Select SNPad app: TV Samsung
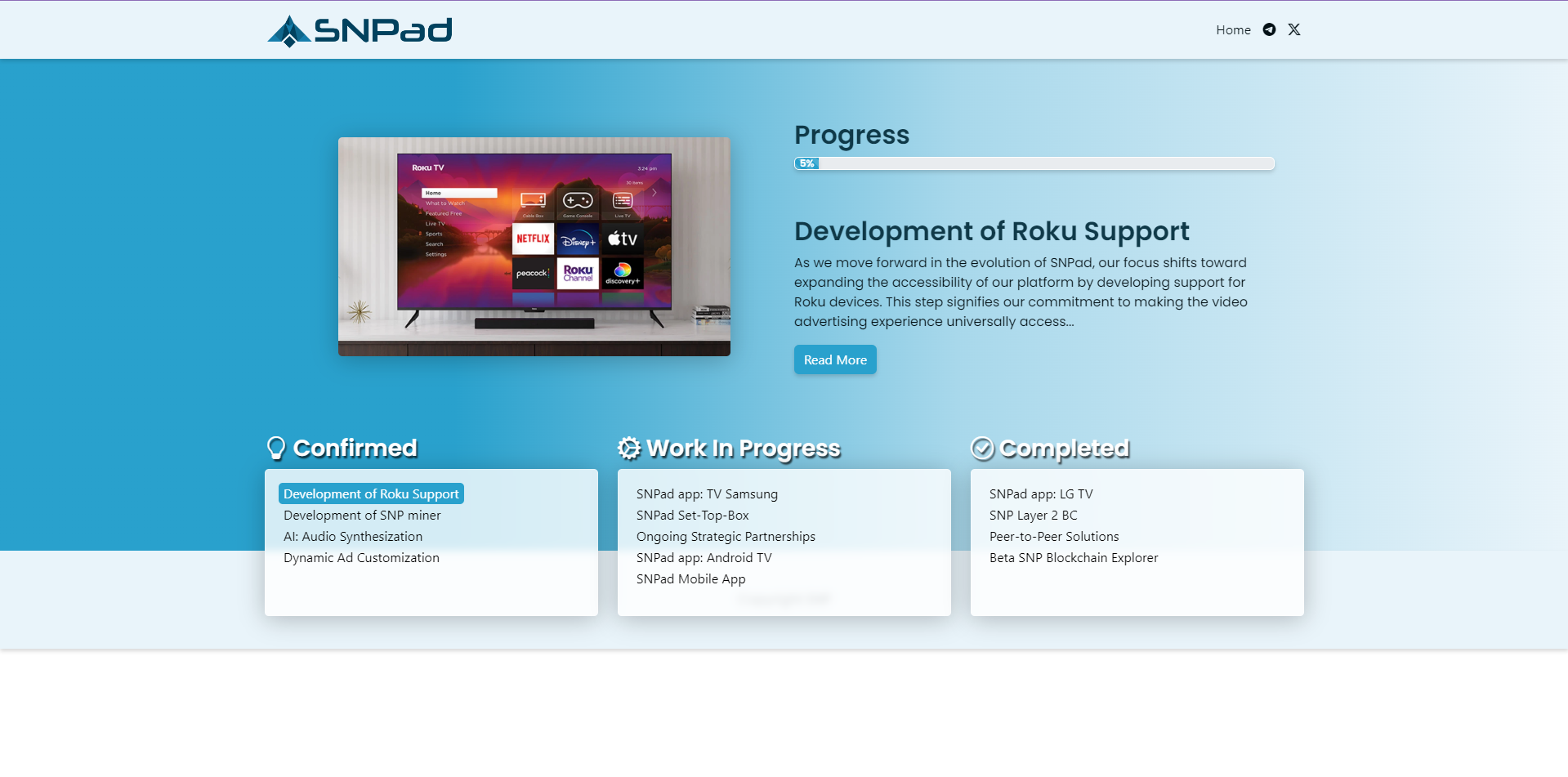The height and width of the screenshot is (777, 1568). (707, 494)
